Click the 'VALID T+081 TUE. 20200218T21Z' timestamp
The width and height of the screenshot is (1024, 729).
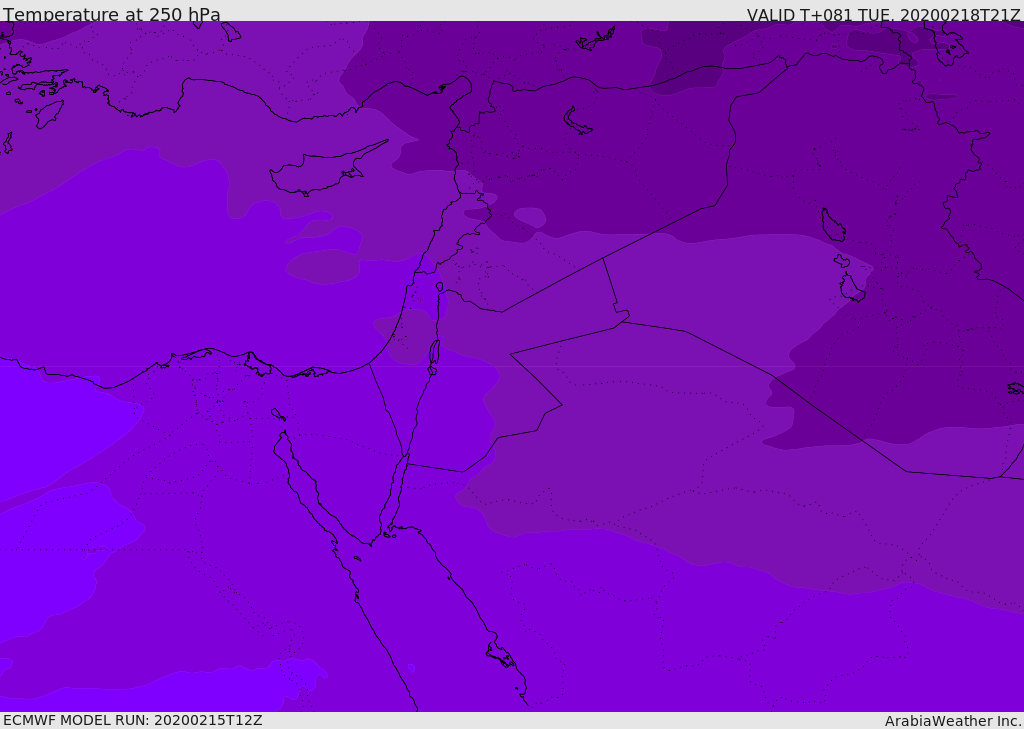click(x=884, y=15)
